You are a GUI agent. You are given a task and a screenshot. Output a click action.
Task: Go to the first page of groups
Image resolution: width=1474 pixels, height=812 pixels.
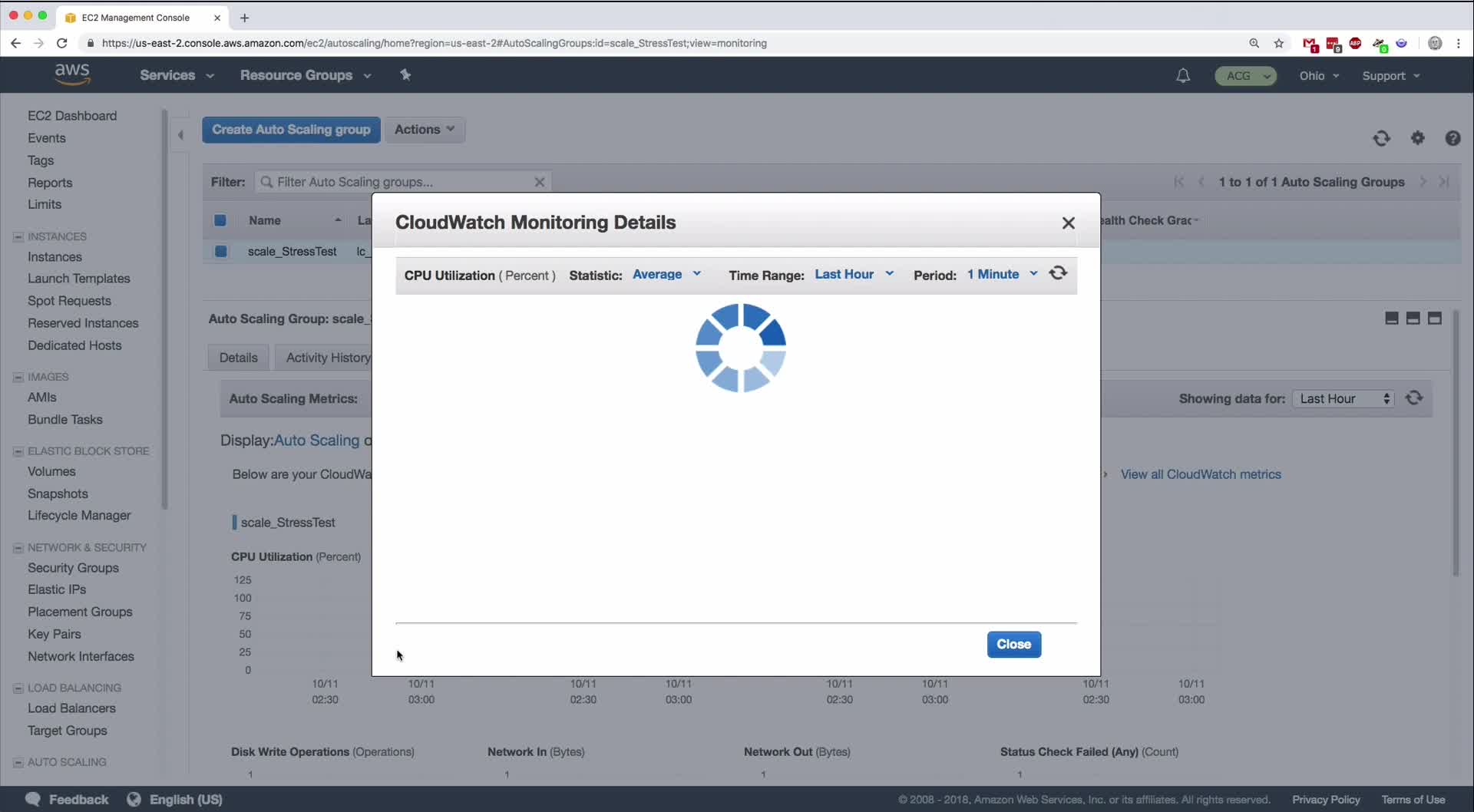pos(1178,182)
